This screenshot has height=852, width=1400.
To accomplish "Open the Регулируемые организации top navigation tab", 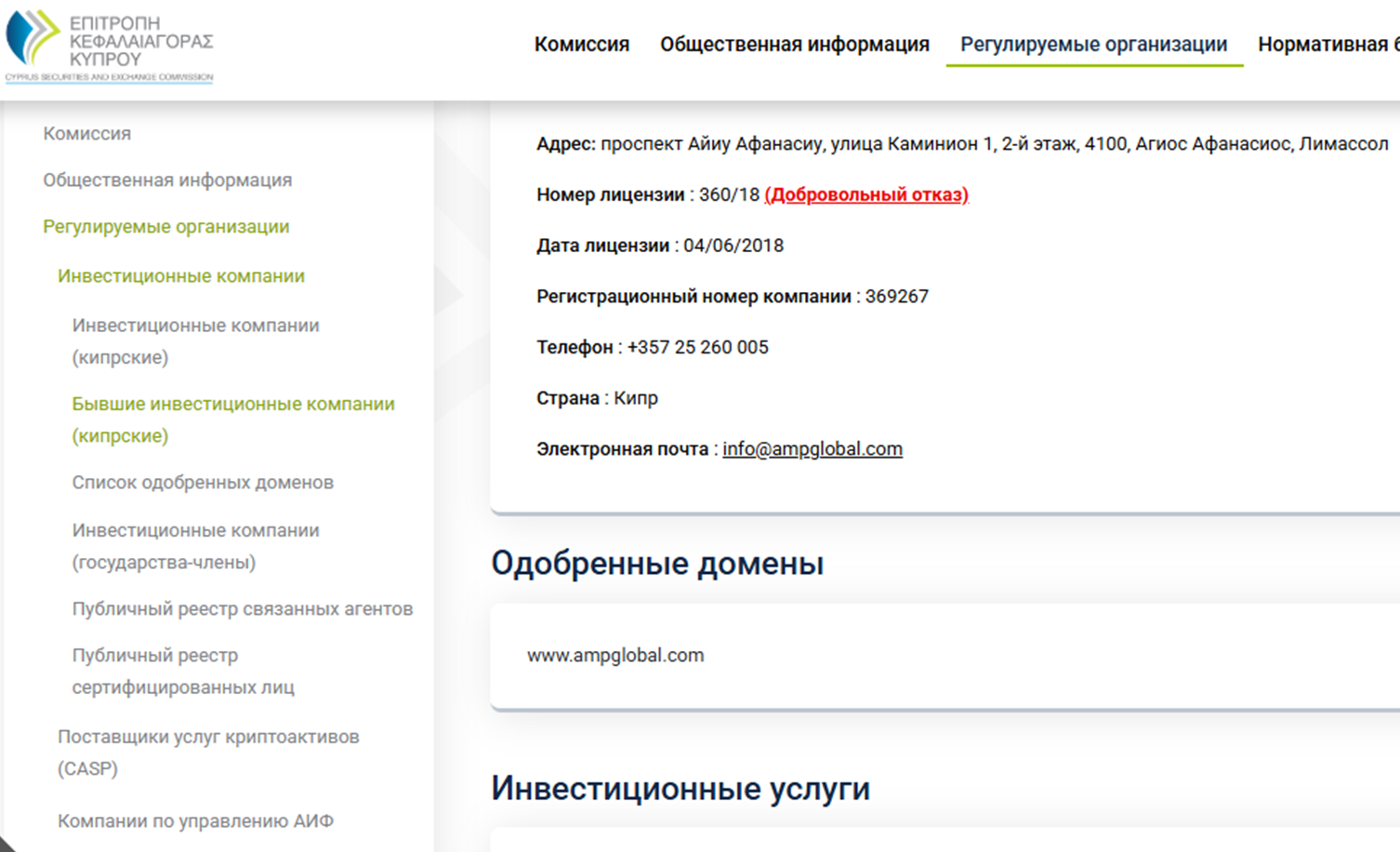I will [x=1093, y=43].
